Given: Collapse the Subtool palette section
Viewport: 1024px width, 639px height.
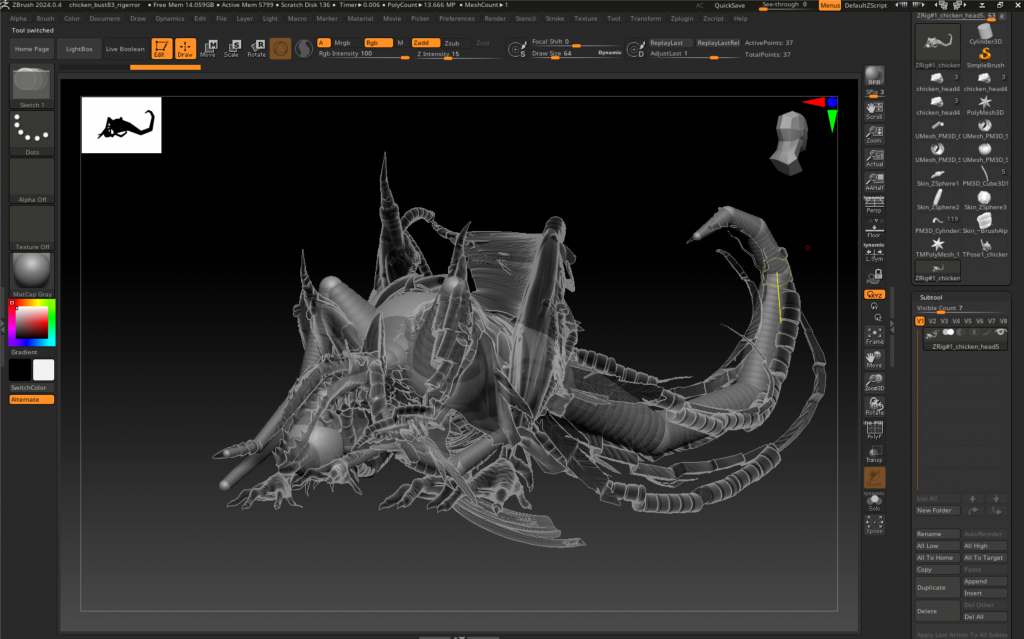Looking at the screenshot, I should [931, 297].
